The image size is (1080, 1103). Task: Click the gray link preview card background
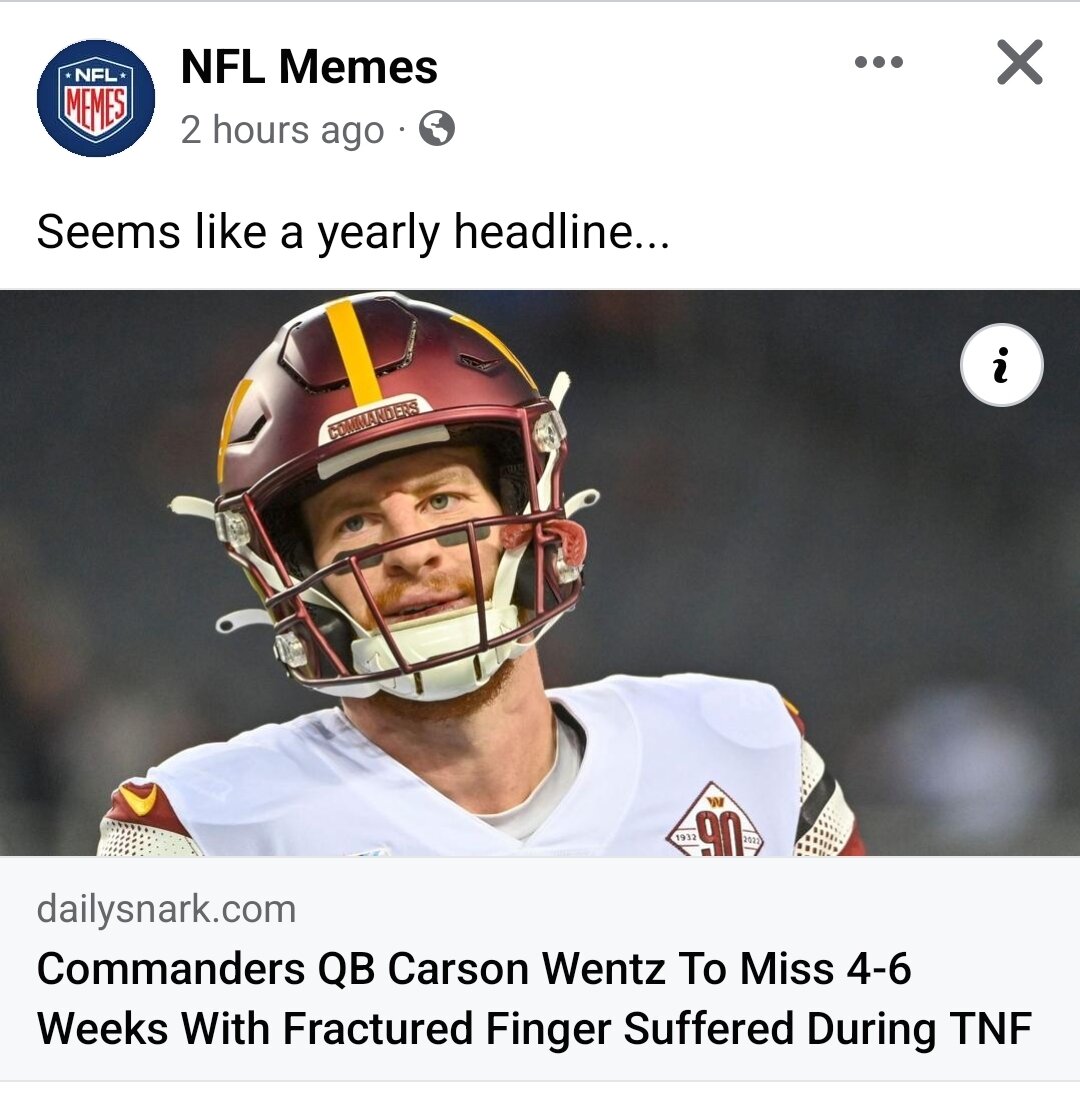coord(540,968)
